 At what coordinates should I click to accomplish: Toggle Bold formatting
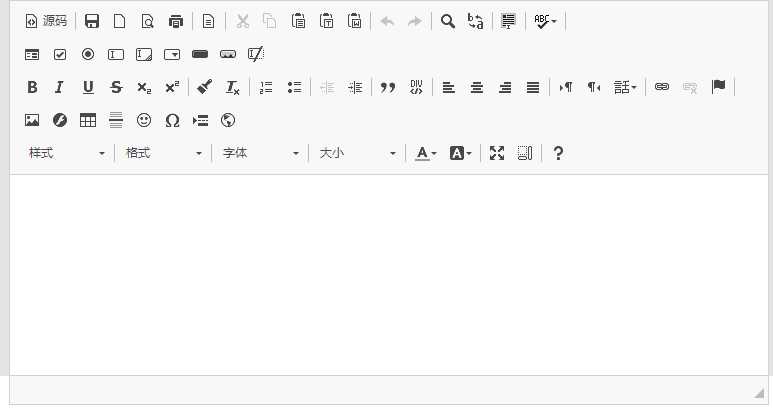pyautogui.click(x=32, y=87)
